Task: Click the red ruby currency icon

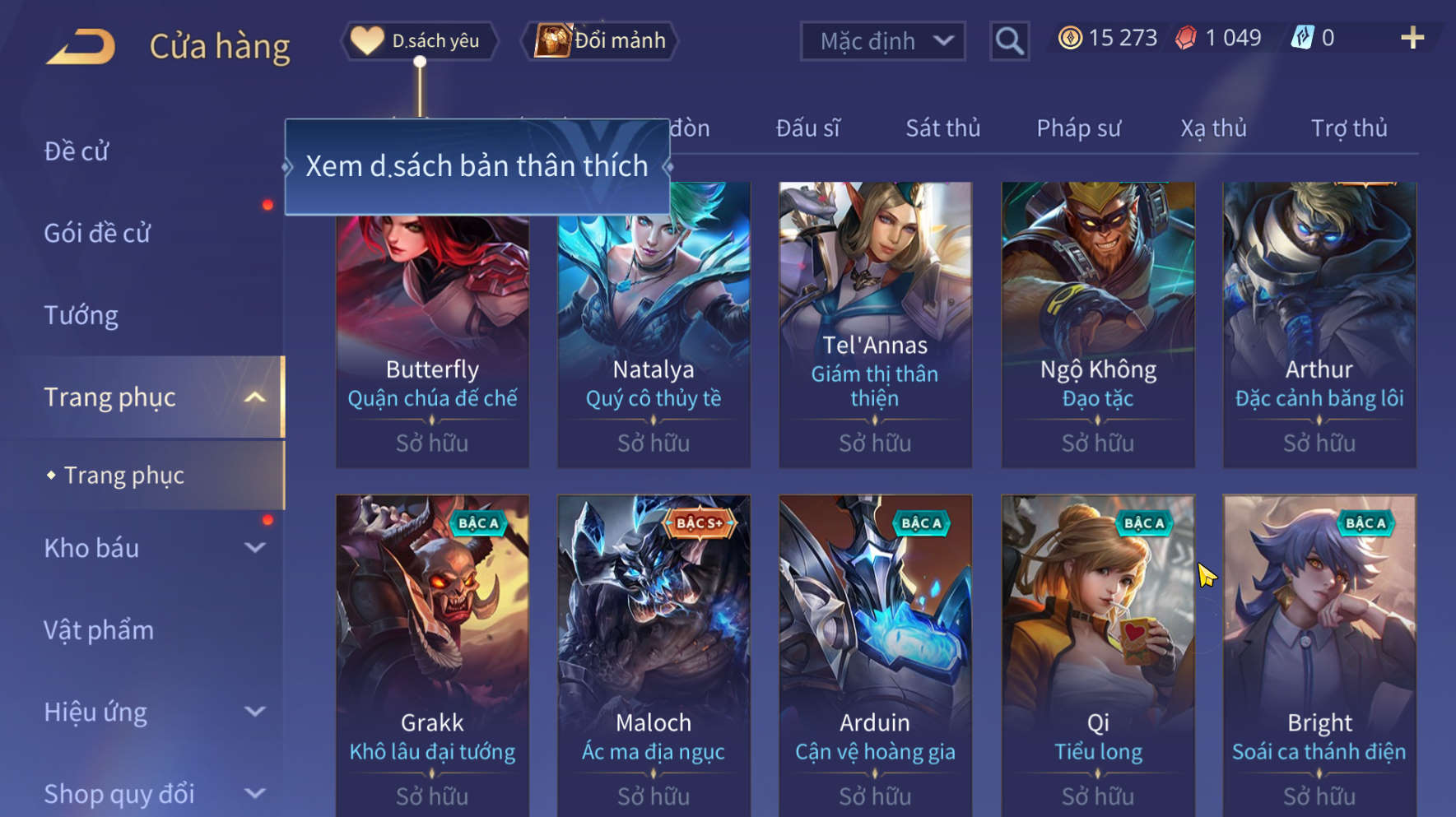Action: click(x=1185, y=38)
